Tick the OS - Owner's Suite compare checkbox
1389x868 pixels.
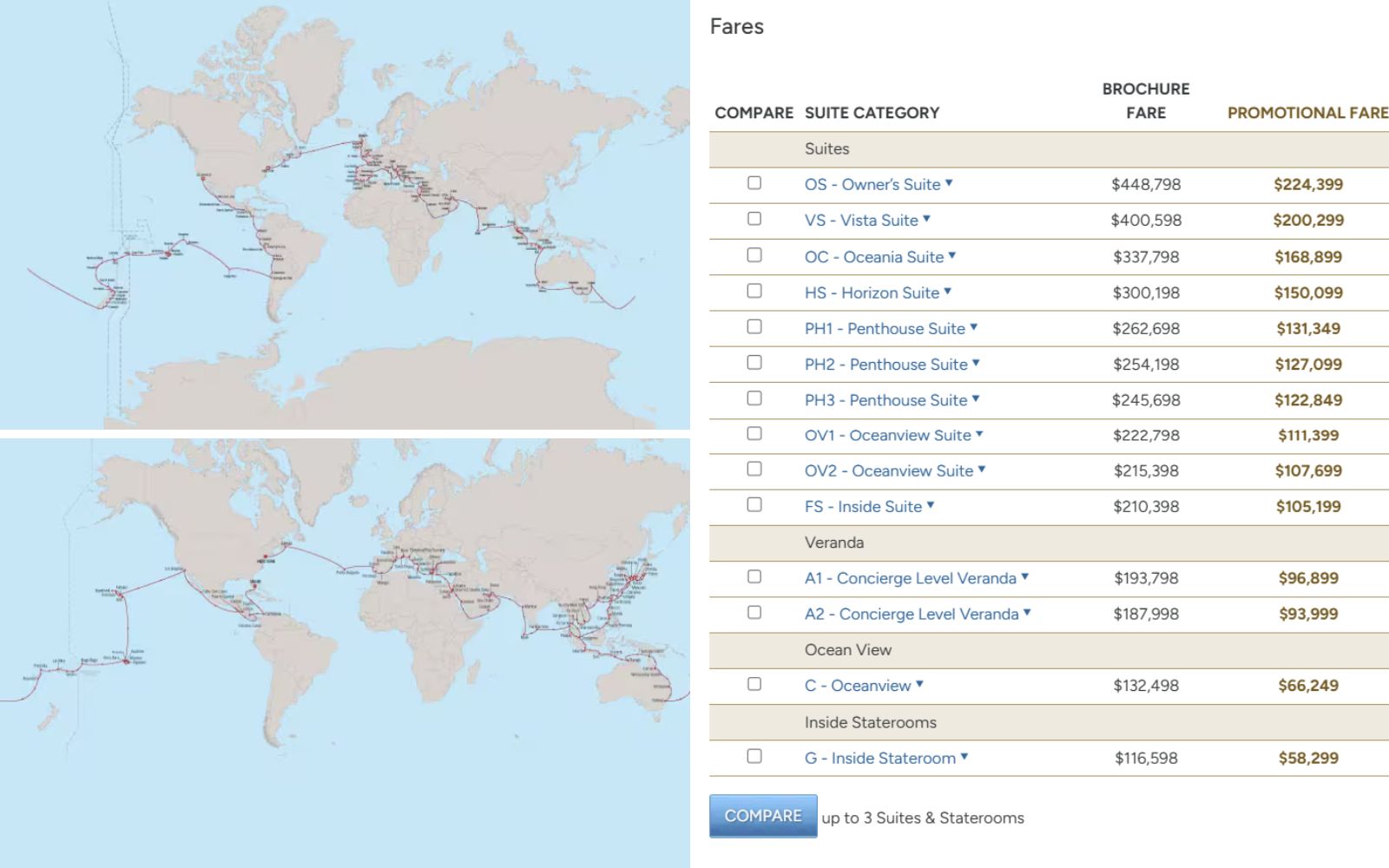754,183
